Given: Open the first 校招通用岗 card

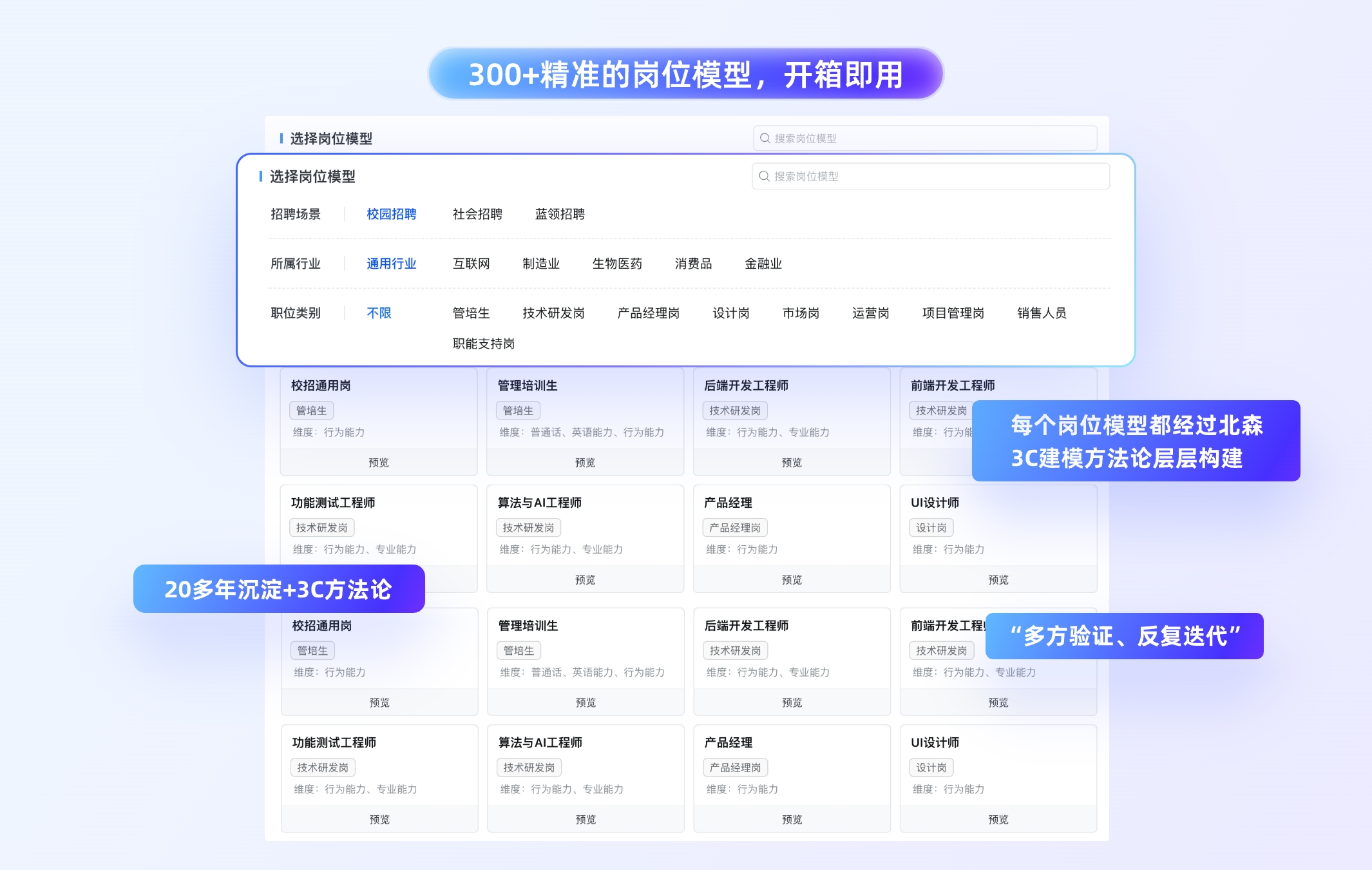Looking at the screenshot, I should pos(321,385).
